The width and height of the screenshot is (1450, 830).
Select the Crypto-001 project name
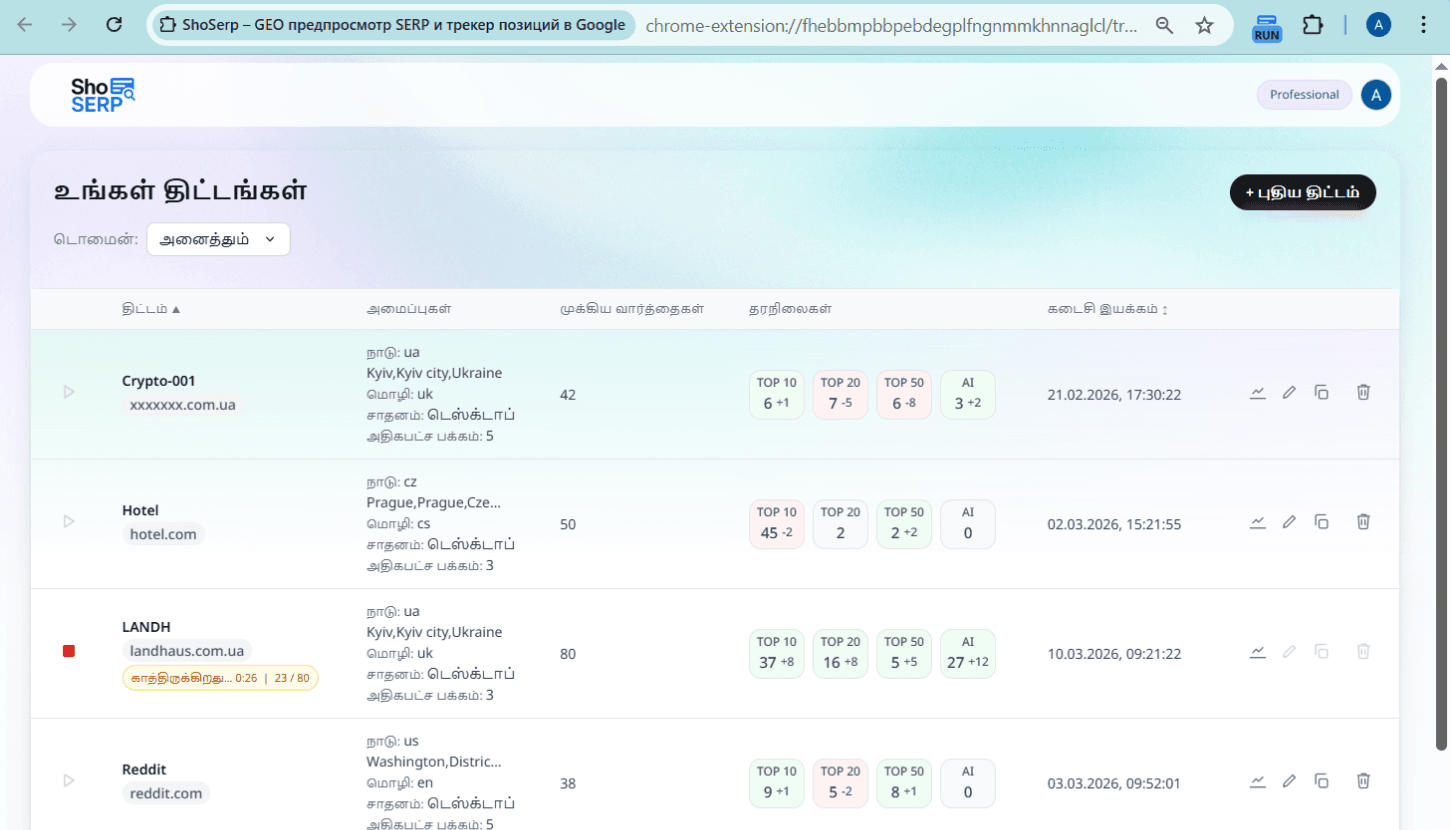coord(159,381)
